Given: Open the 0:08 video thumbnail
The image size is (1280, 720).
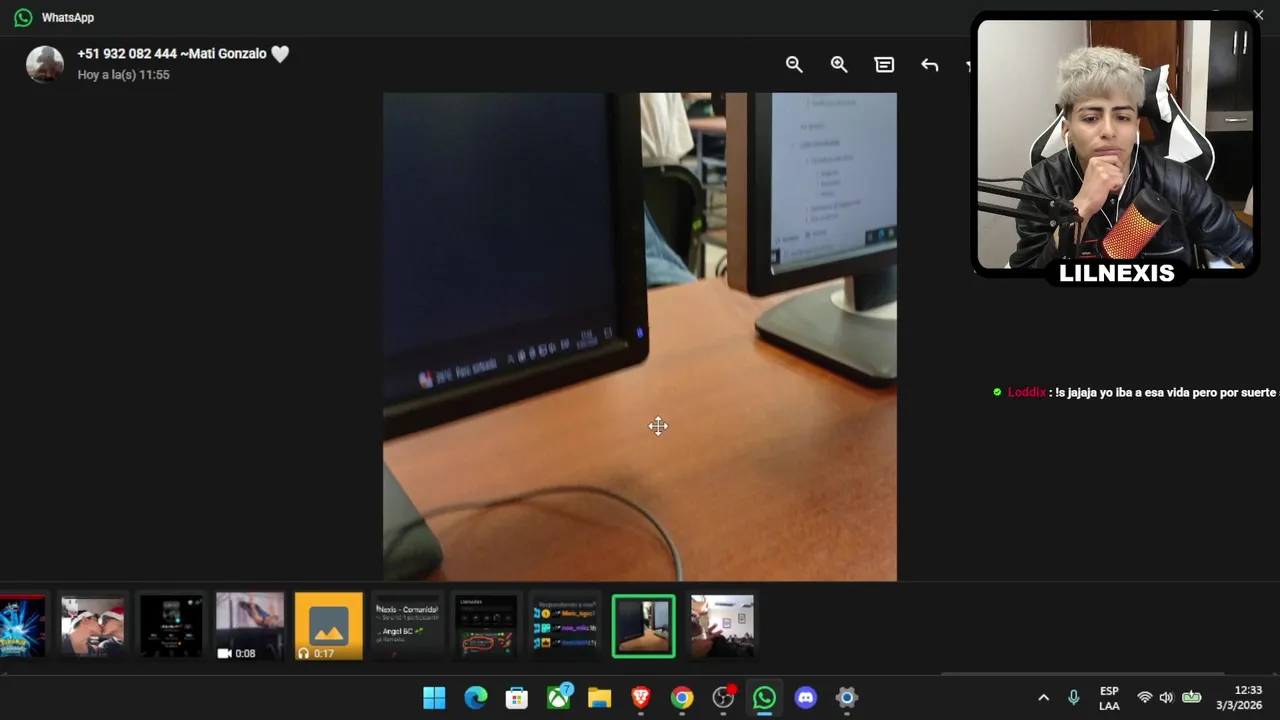Looking at the screenshot, I should click(250, 626).
